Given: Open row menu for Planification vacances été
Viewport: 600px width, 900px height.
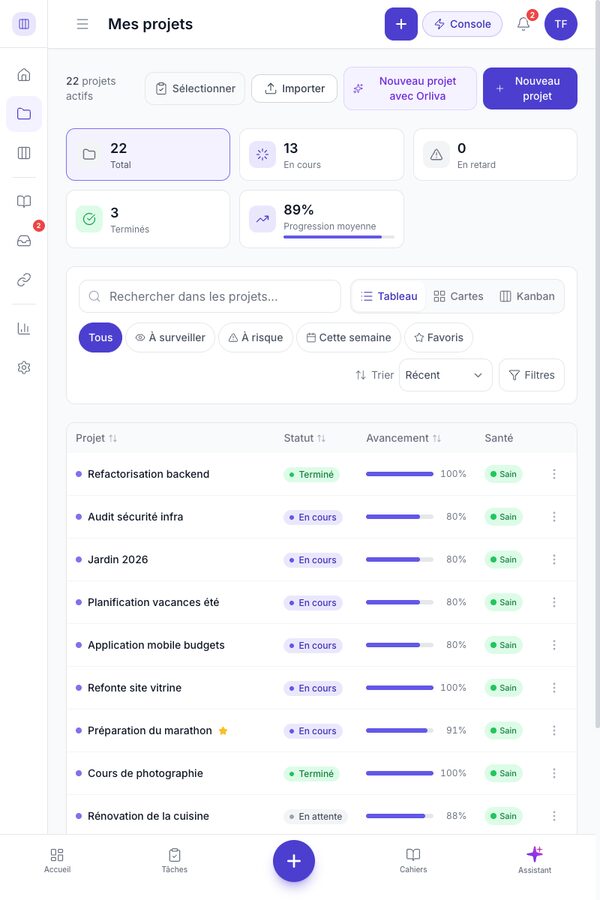Looking at the screenshot, I should coord(554,602).
